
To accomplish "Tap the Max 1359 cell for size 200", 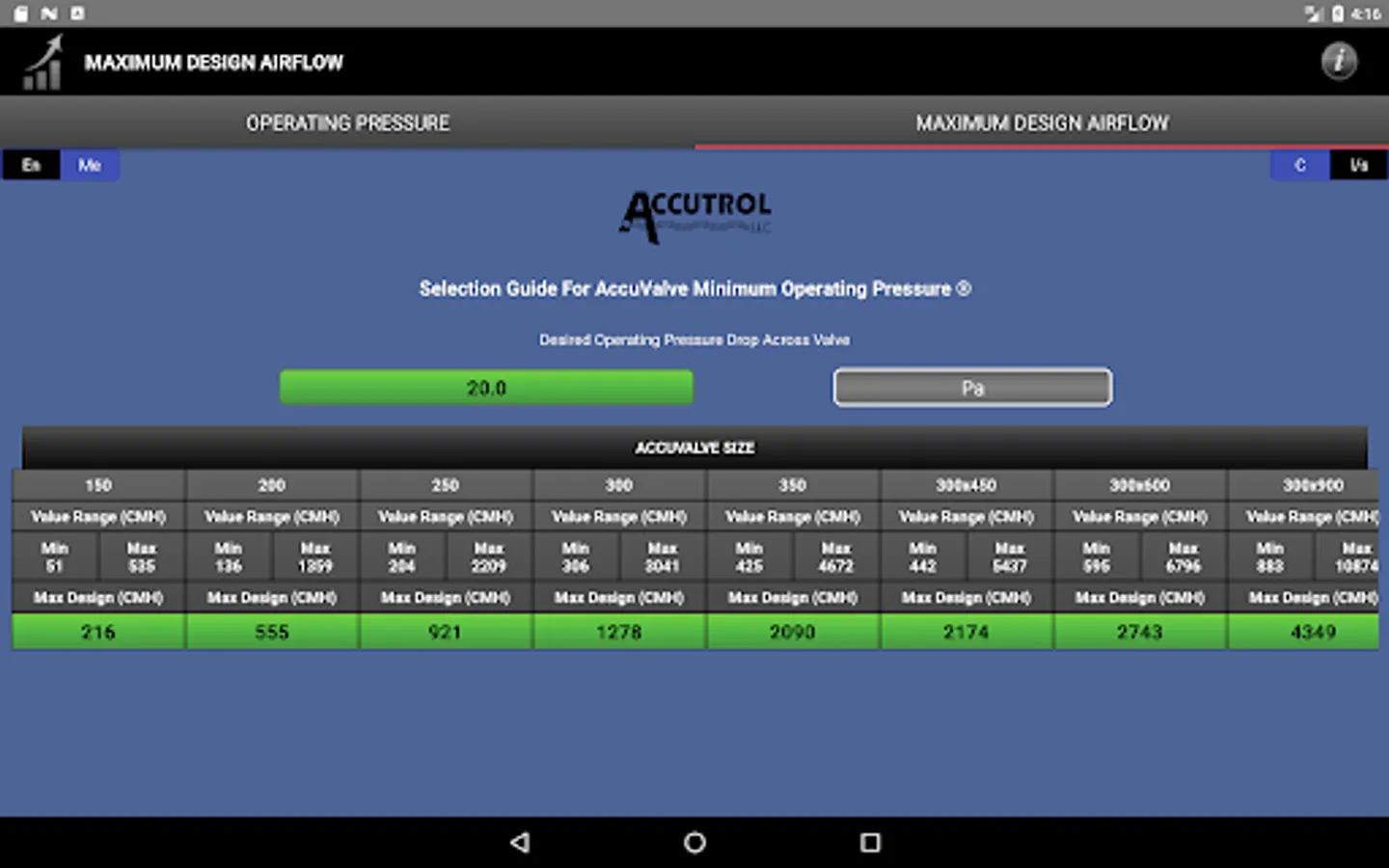I will coord(315,556).
